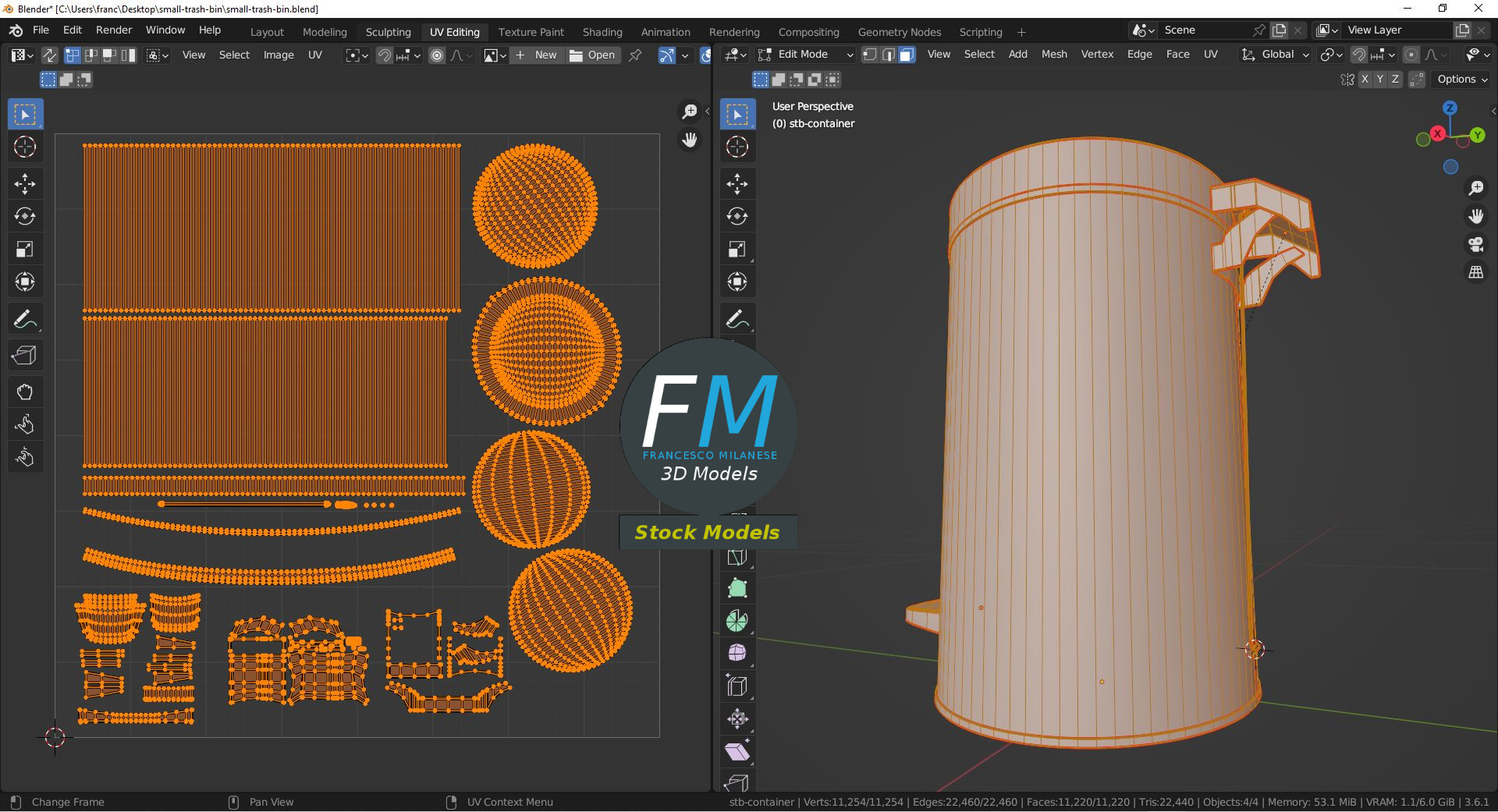Image resolution: width=1498 pixels, height=812 pixels.
Task: Click zoom magnifier in UV editor
Action: point(690,112)
